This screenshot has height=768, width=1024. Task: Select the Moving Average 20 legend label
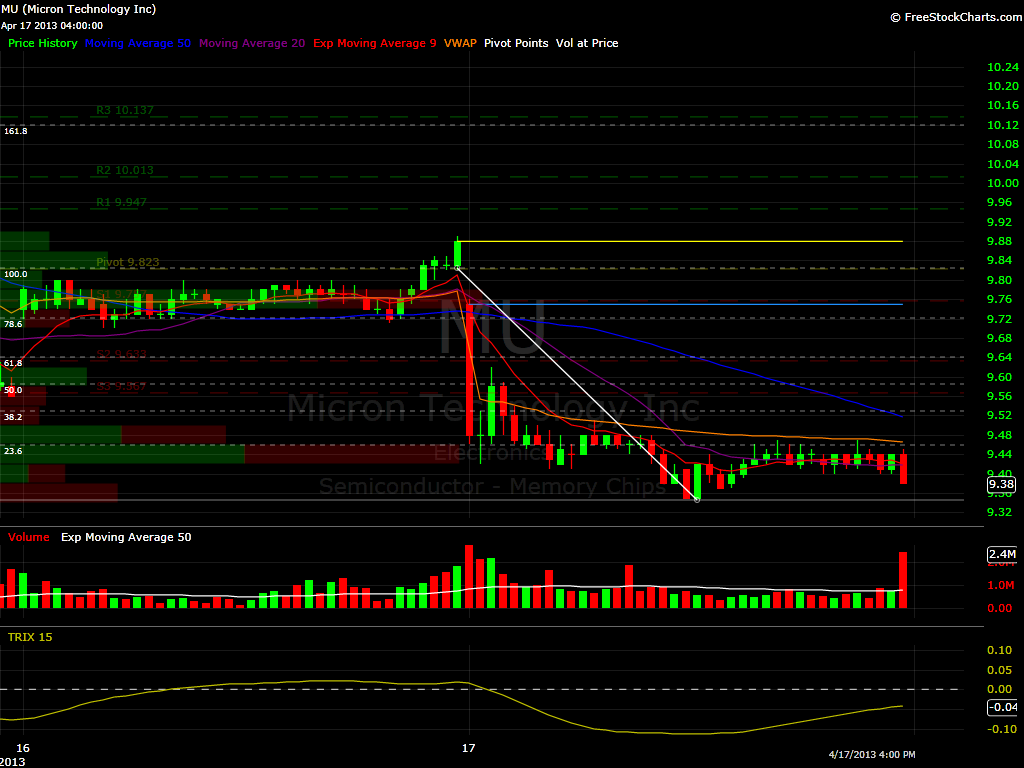click(252, 43)
